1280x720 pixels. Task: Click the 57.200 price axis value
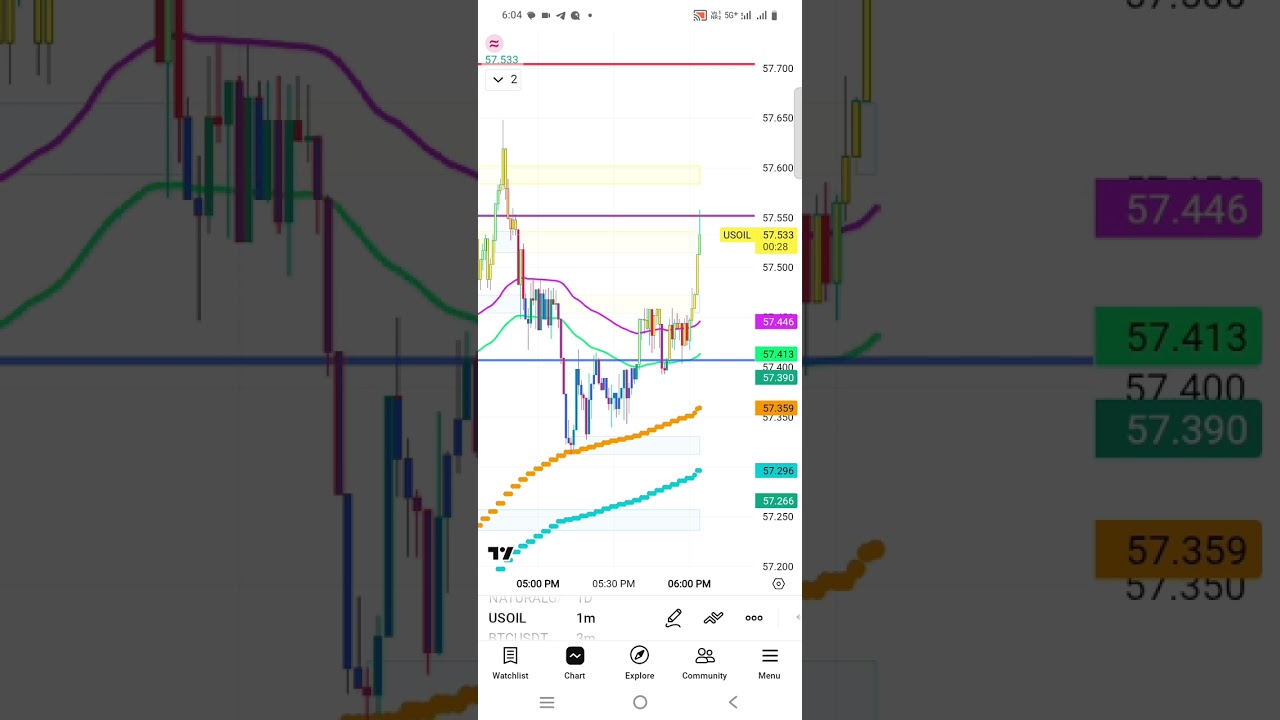tap(777, 567)
